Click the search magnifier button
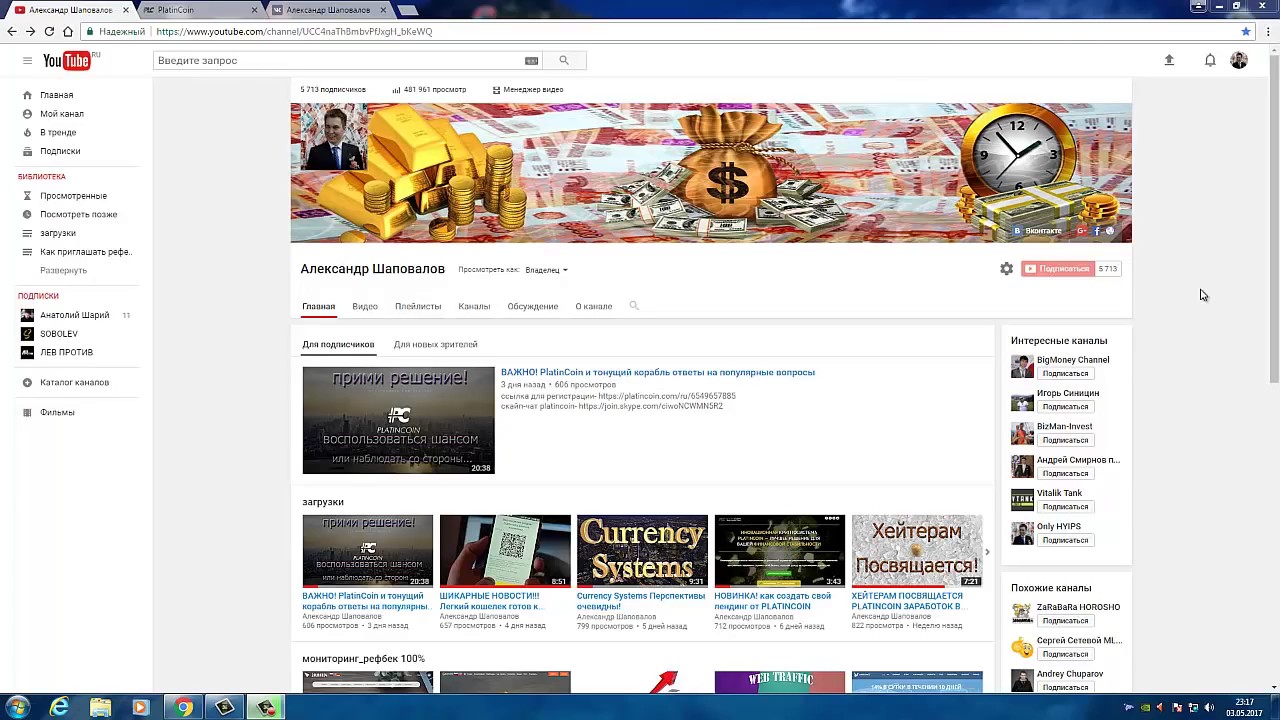Image resolution: width=1280 pixels, height=720 pixels. 564,61
